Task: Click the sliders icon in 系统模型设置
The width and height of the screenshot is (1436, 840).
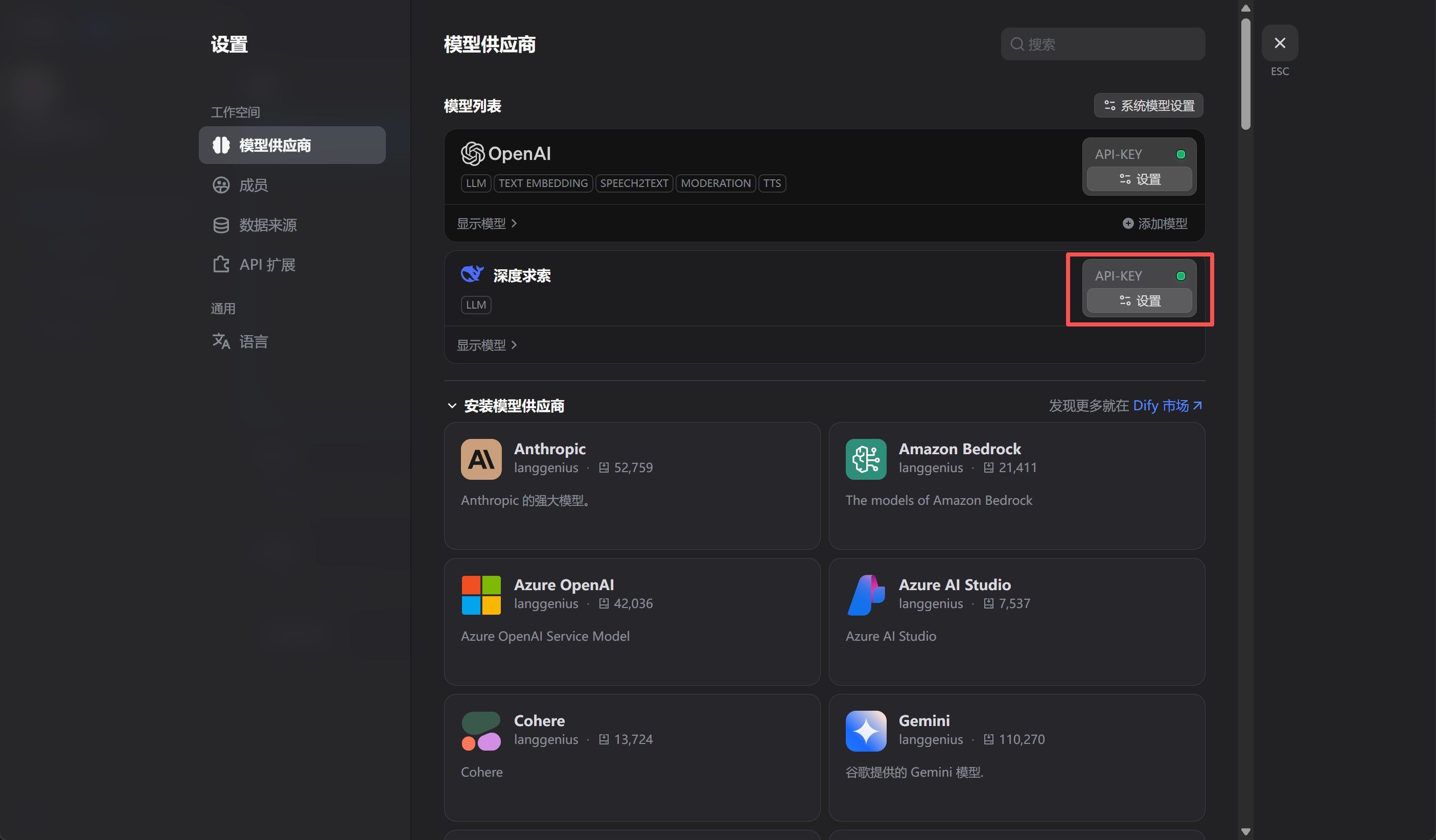Action: 1109,105
